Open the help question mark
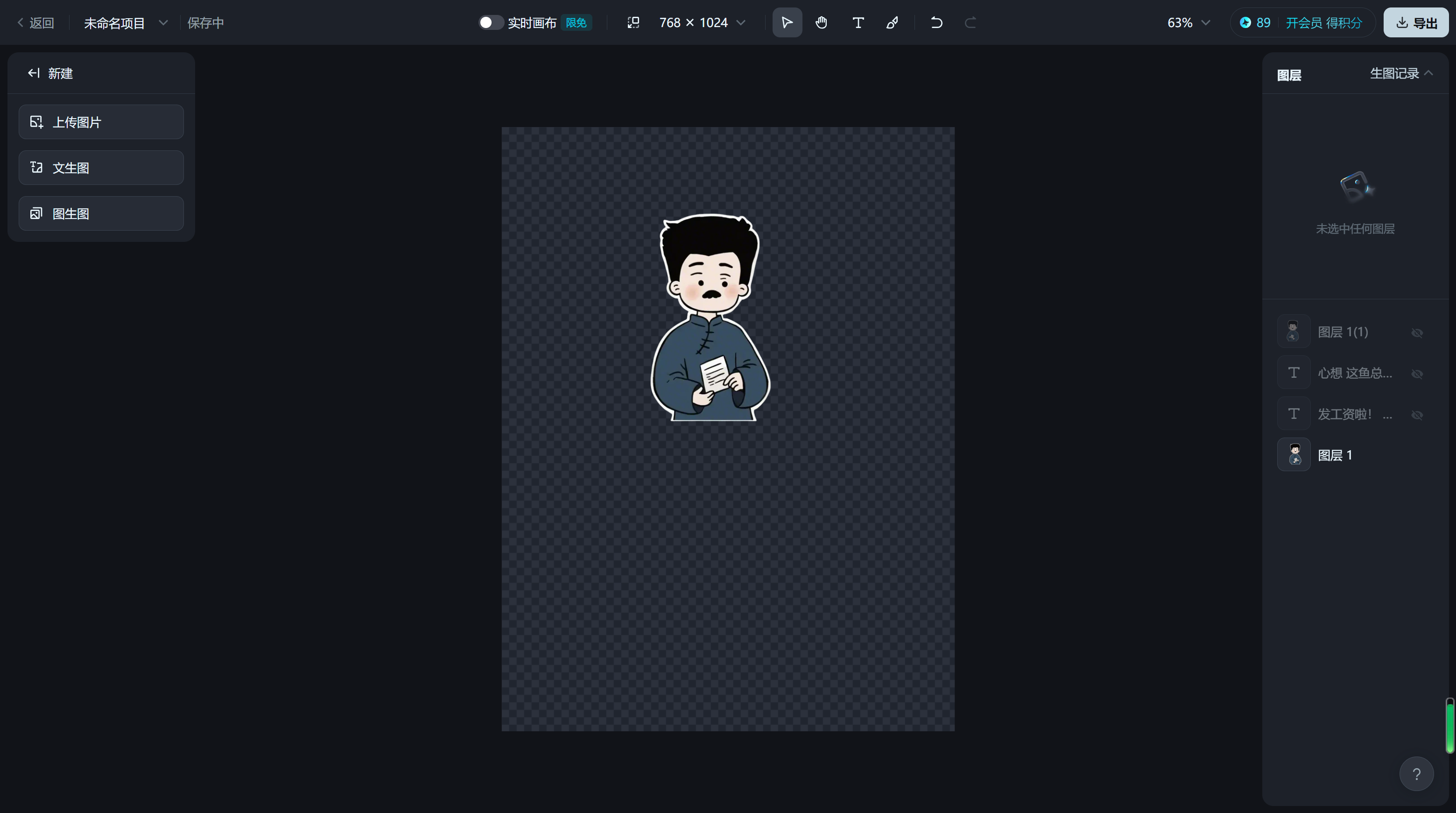This screenshot has height=813, width=1456. (x=1416, y=774)
